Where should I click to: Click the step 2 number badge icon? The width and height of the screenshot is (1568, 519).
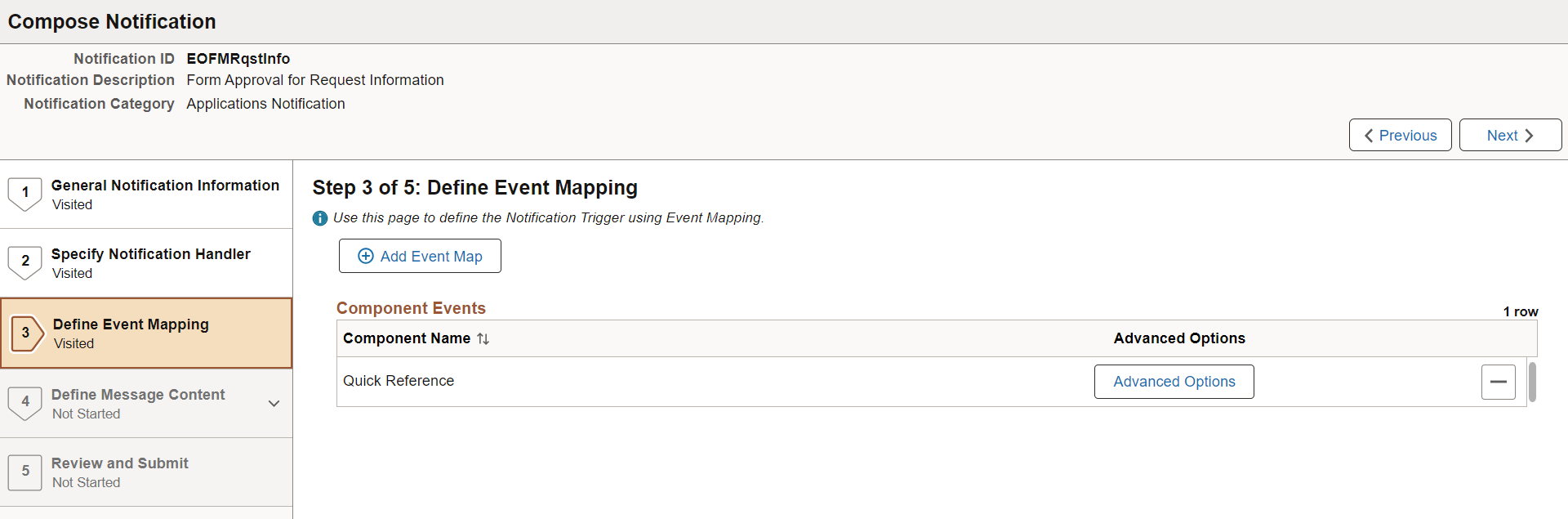coord(24,262)
